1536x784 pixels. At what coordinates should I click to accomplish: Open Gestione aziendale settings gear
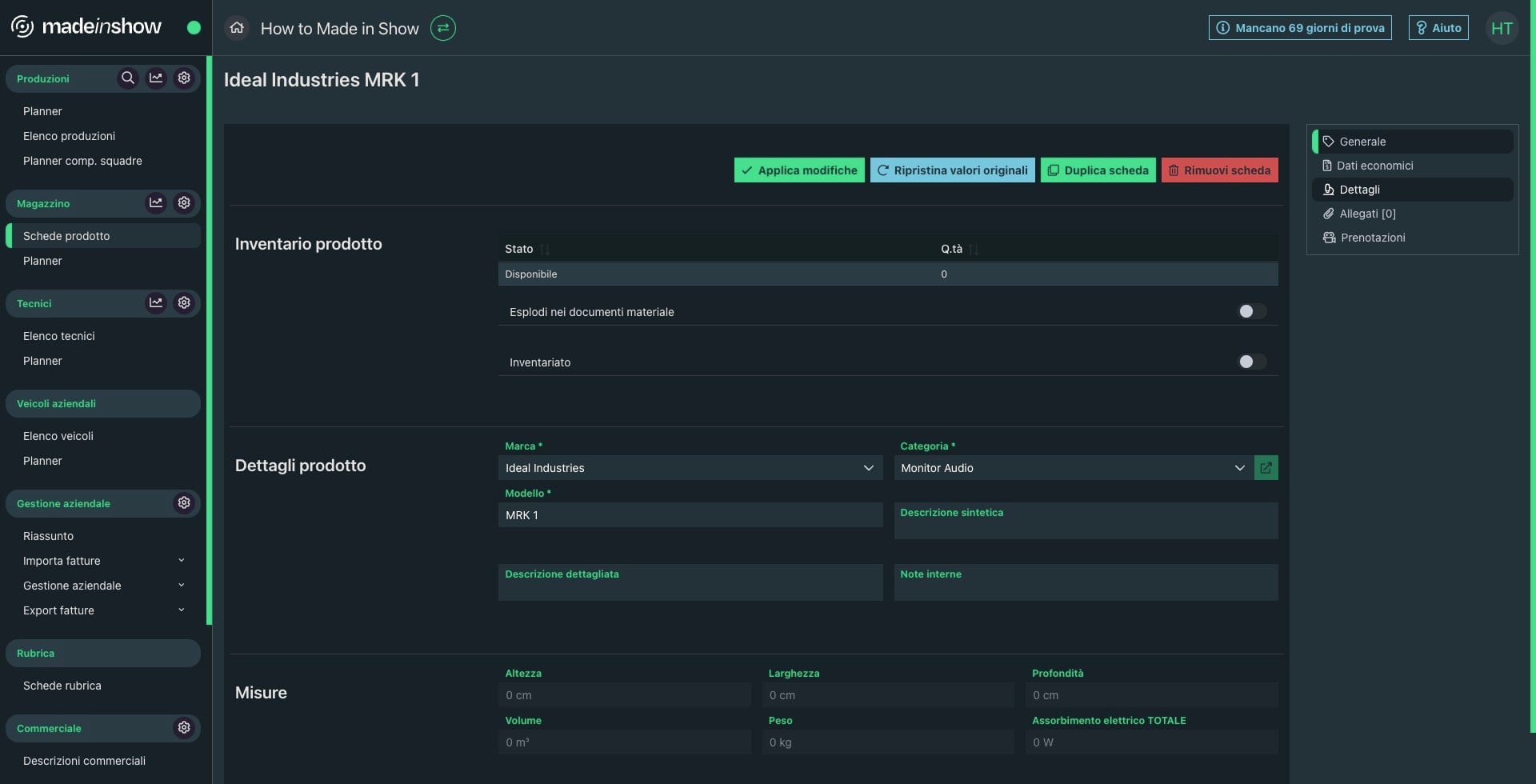click(x=184, y=502)
